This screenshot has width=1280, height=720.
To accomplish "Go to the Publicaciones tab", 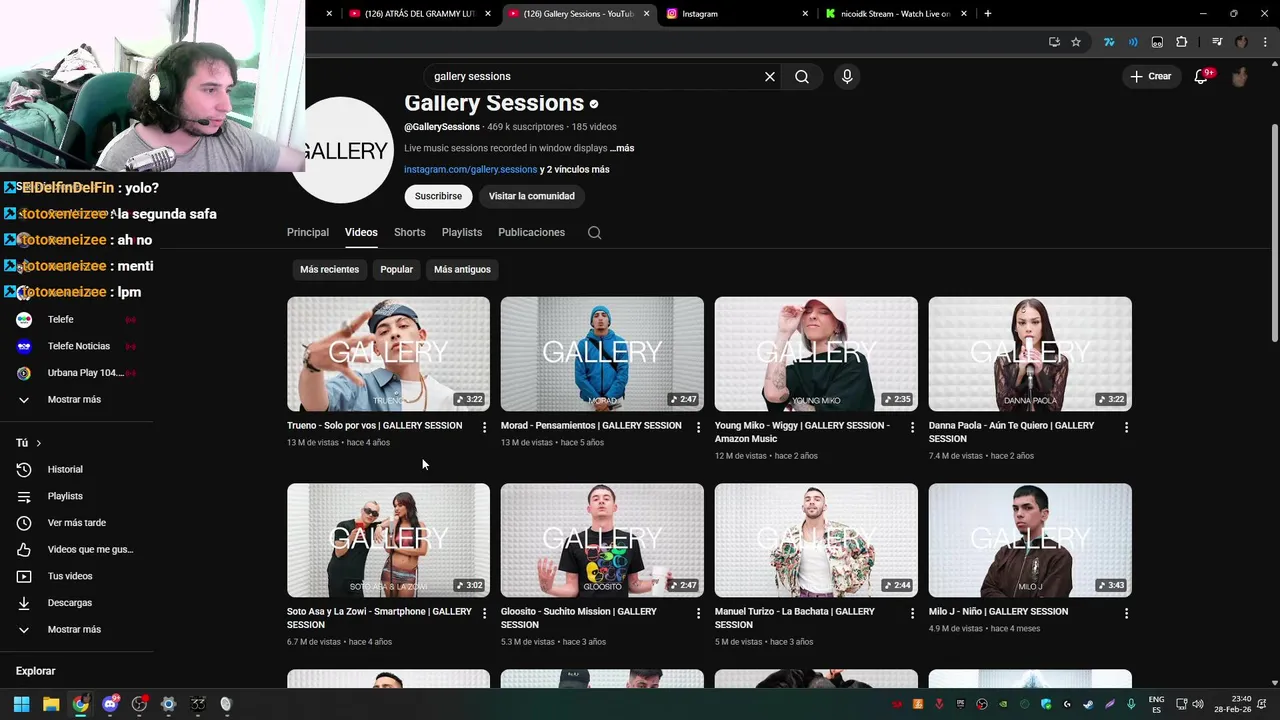I will point(531,232).
